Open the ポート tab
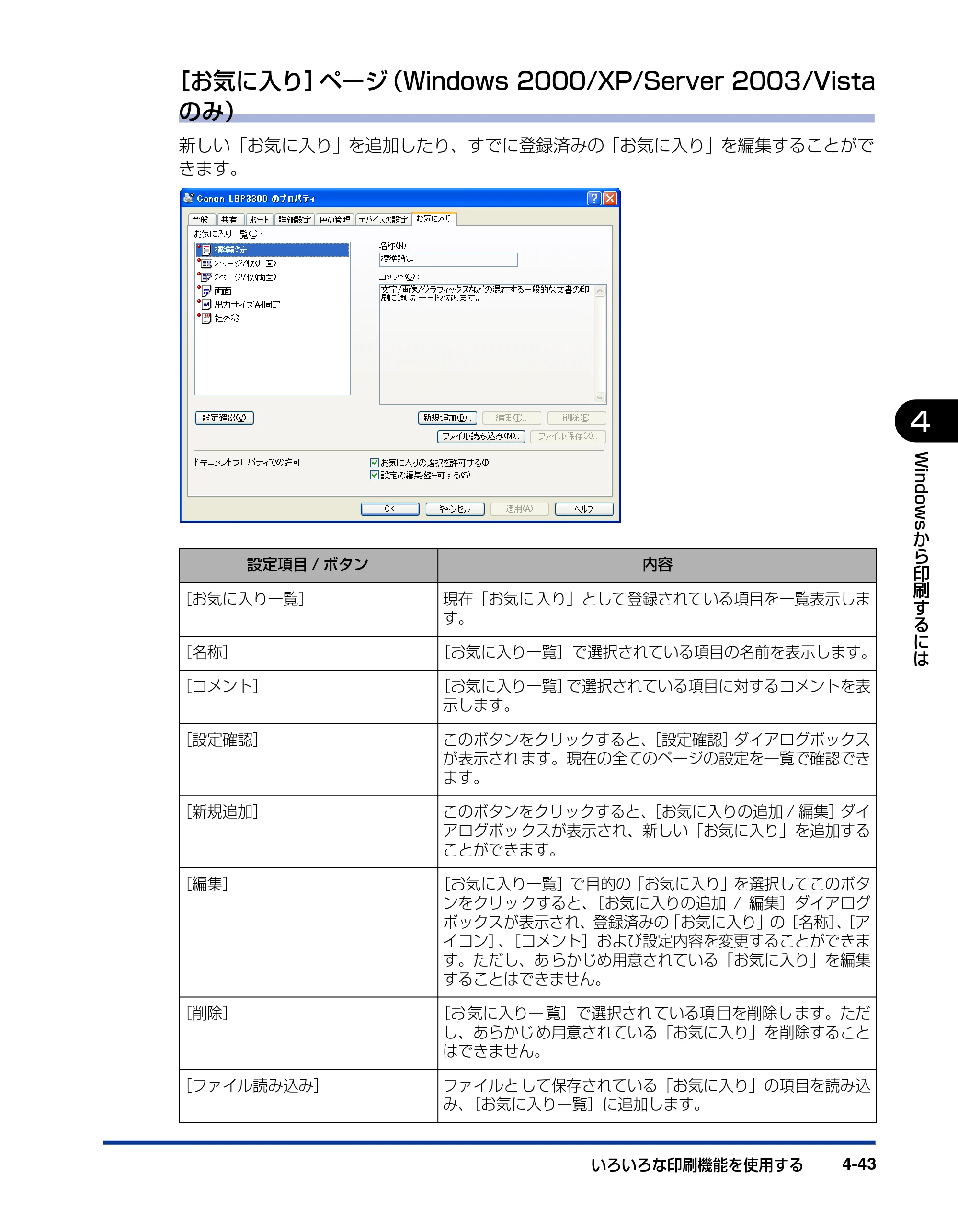 click(259, 219)
